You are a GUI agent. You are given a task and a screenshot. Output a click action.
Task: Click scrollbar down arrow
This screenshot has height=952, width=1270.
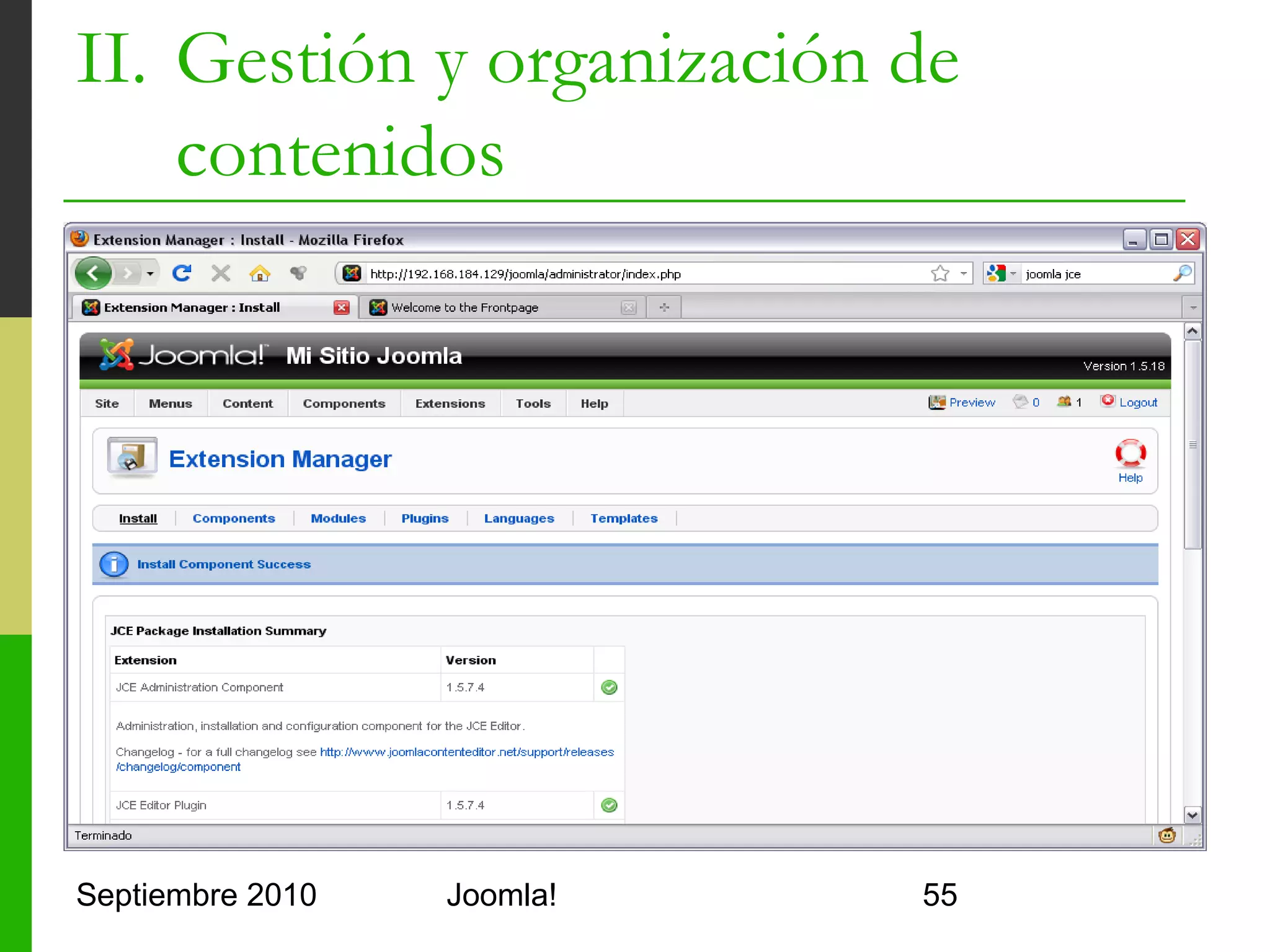pos(1192,814)
